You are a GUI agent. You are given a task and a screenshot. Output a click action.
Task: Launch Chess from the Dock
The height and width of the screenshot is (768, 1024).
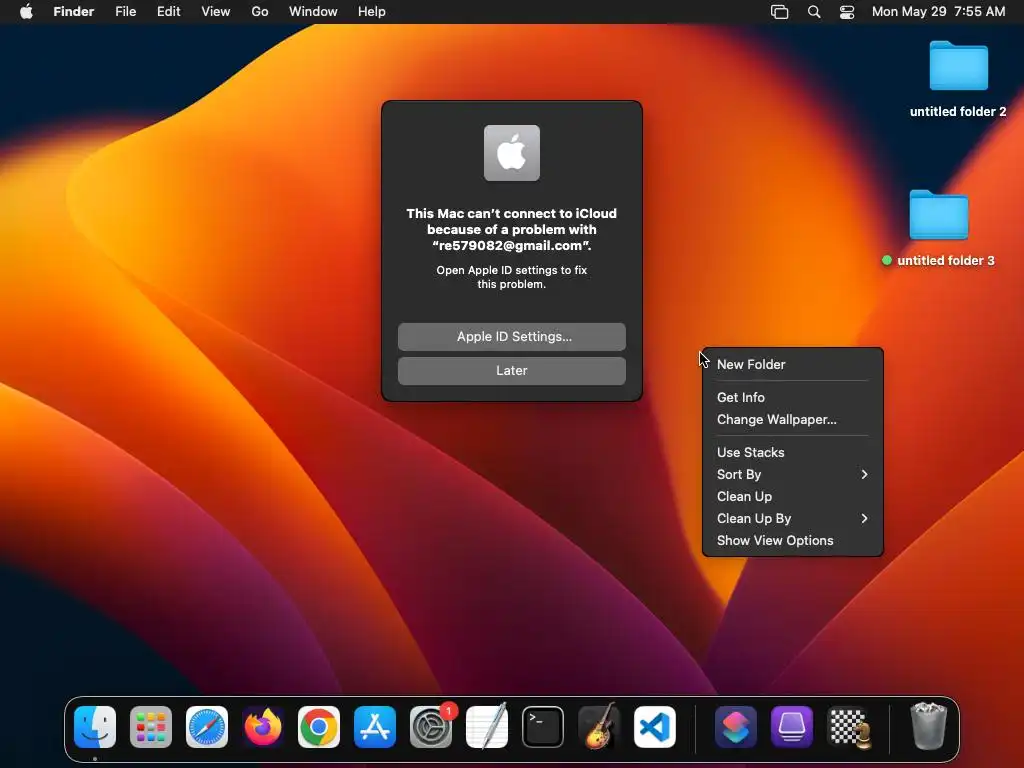pos(848,727)
